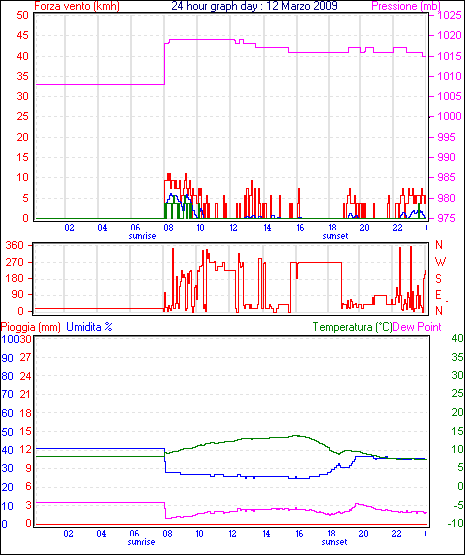Screen dimensions: 467x559
Task: Click the 'Temperatura (°C)' legend label
Action: pyautogui.click(x=352, y=327)
